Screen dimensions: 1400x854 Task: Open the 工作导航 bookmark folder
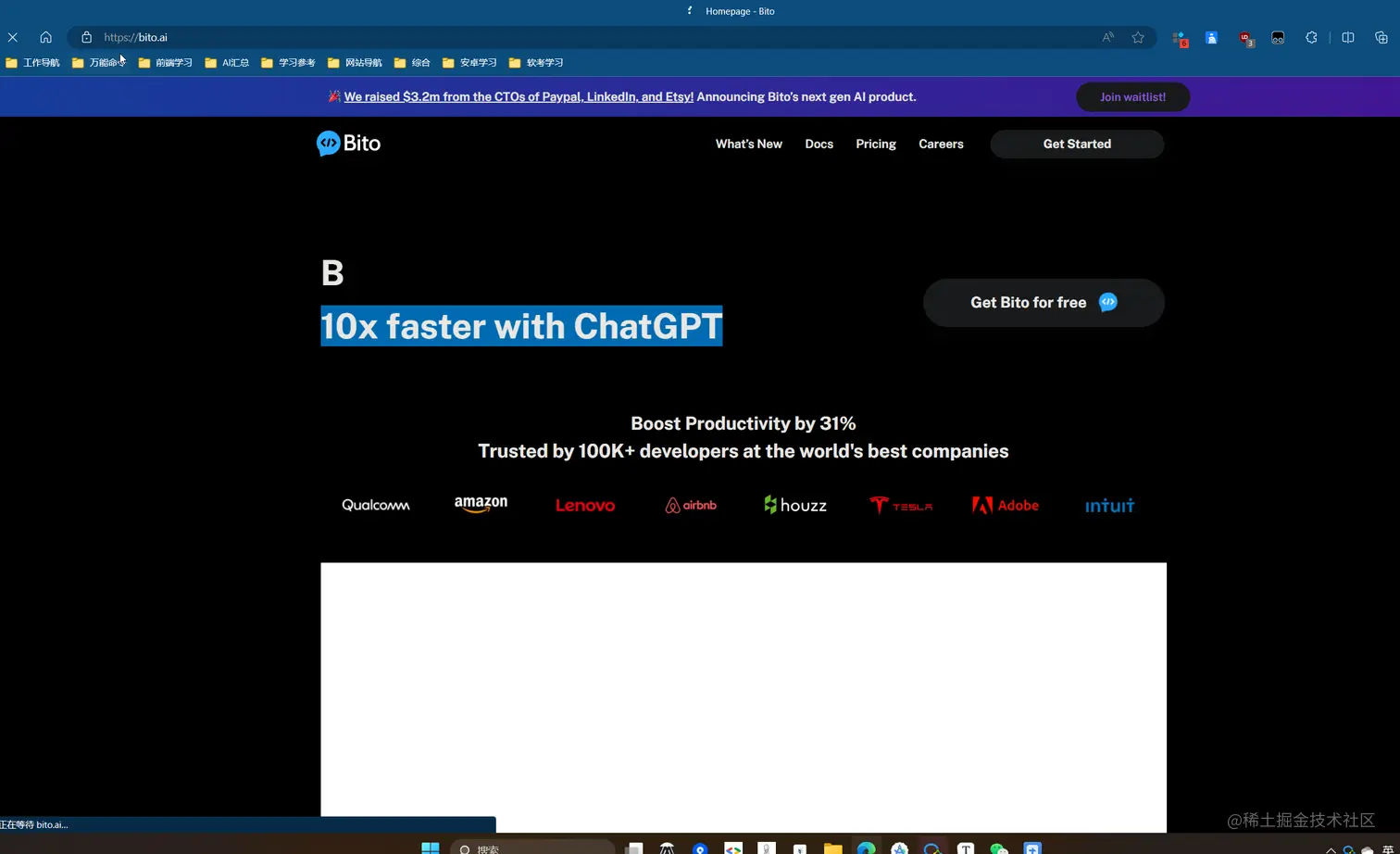tap(33, 63)
